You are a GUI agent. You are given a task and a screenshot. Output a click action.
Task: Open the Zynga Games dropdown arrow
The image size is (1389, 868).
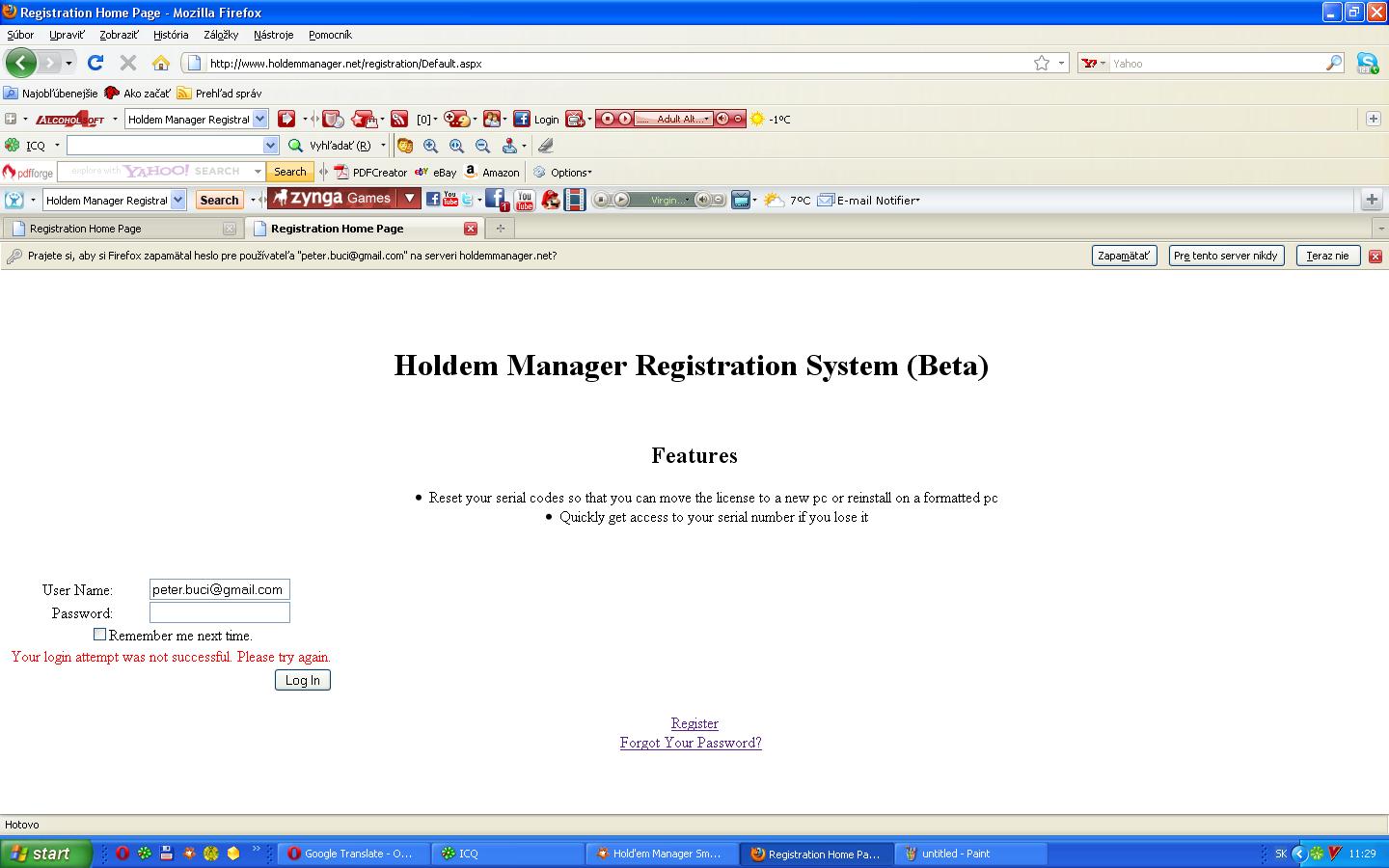tap(409, 199)
